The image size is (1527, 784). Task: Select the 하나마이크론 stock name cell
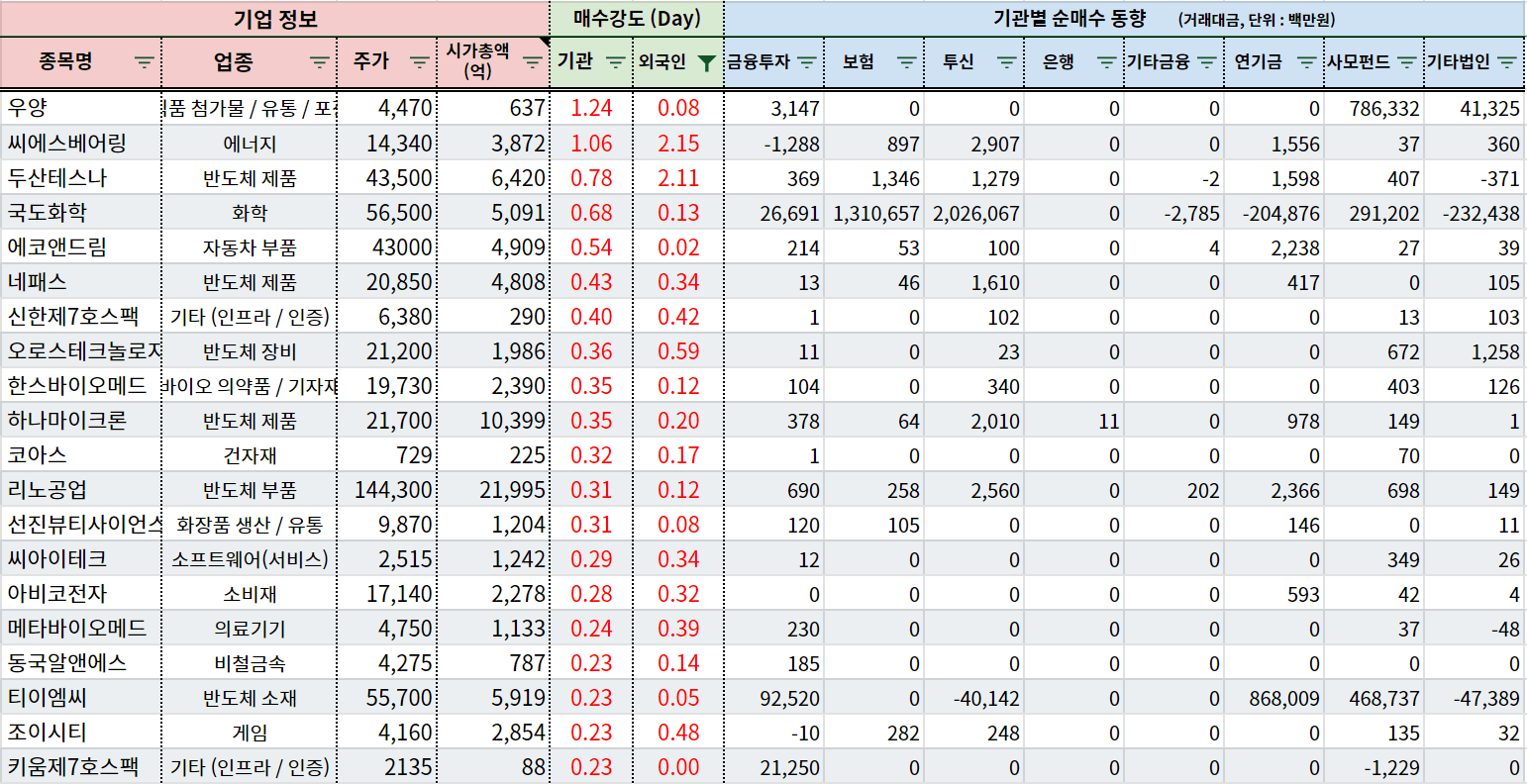[81, 420]
